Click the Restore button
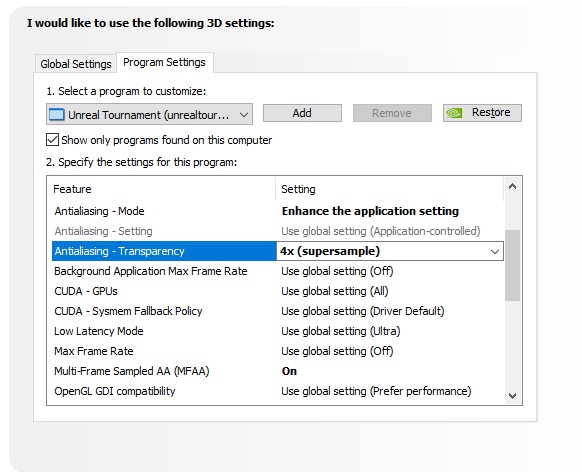 pos(482,113)
